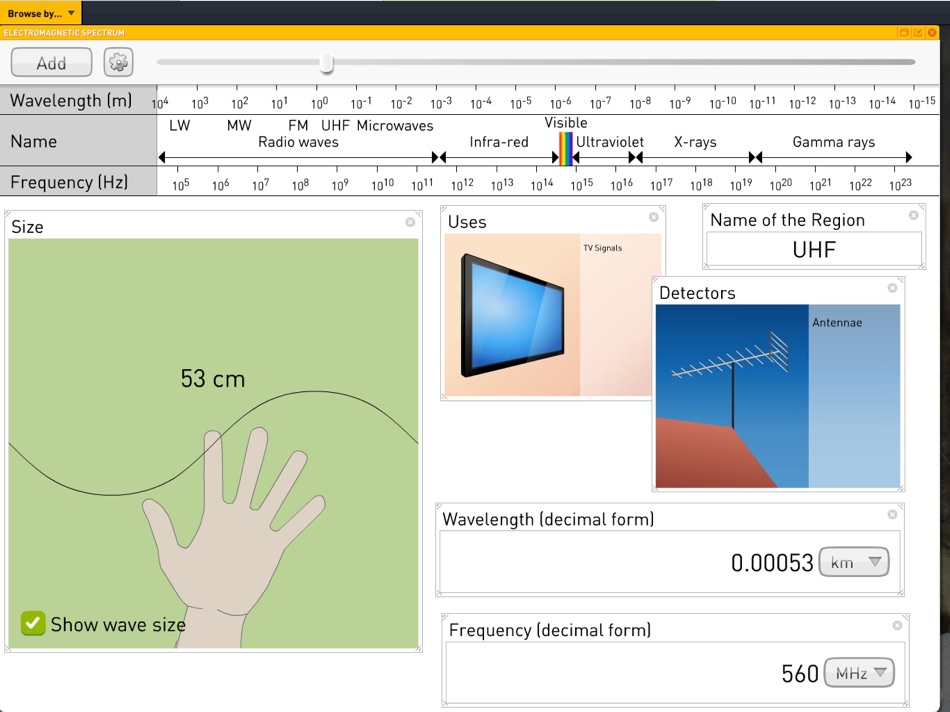
Task: Open the km wavelength unit dropdown
Action: point(854,562)
